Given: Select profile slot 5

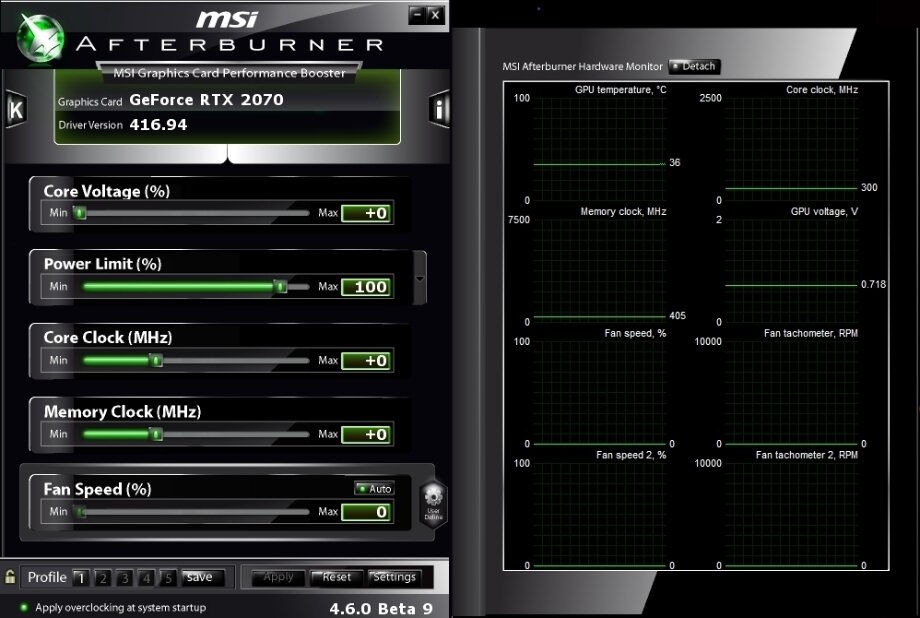Looking at the screenshot, I should 168,578.
